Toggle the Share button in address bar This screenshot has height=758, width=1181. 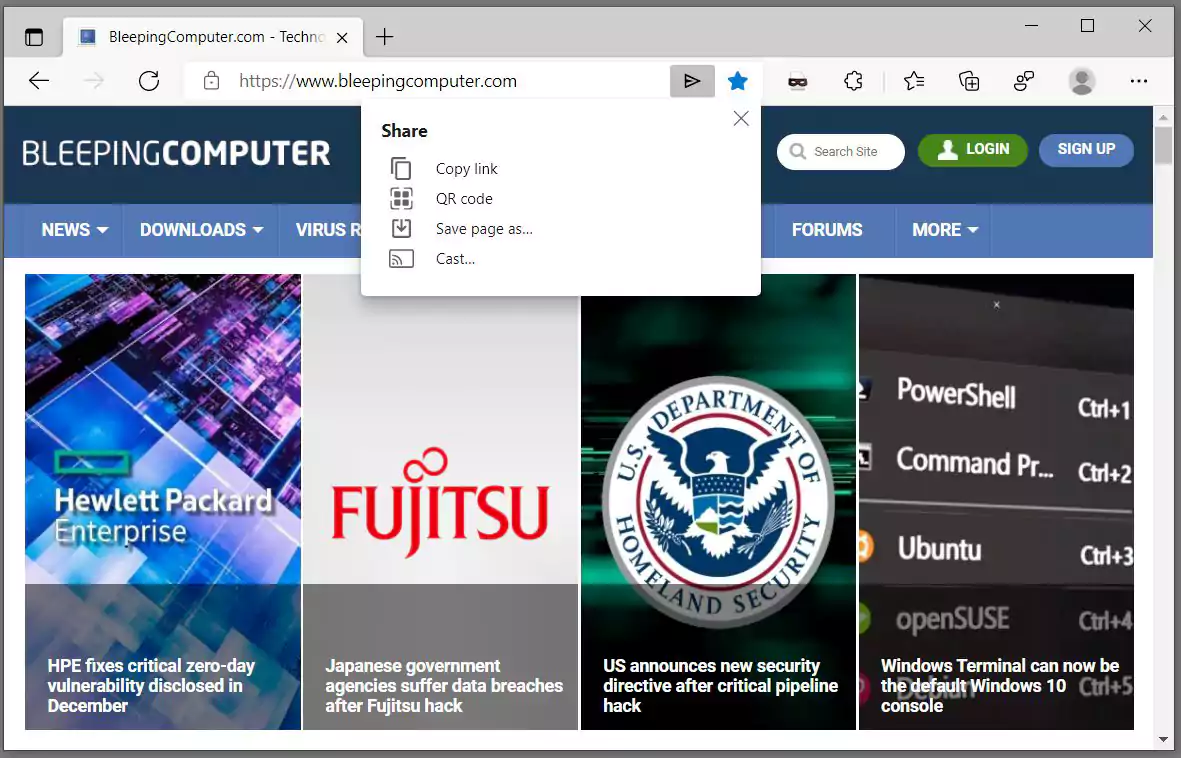692,81
